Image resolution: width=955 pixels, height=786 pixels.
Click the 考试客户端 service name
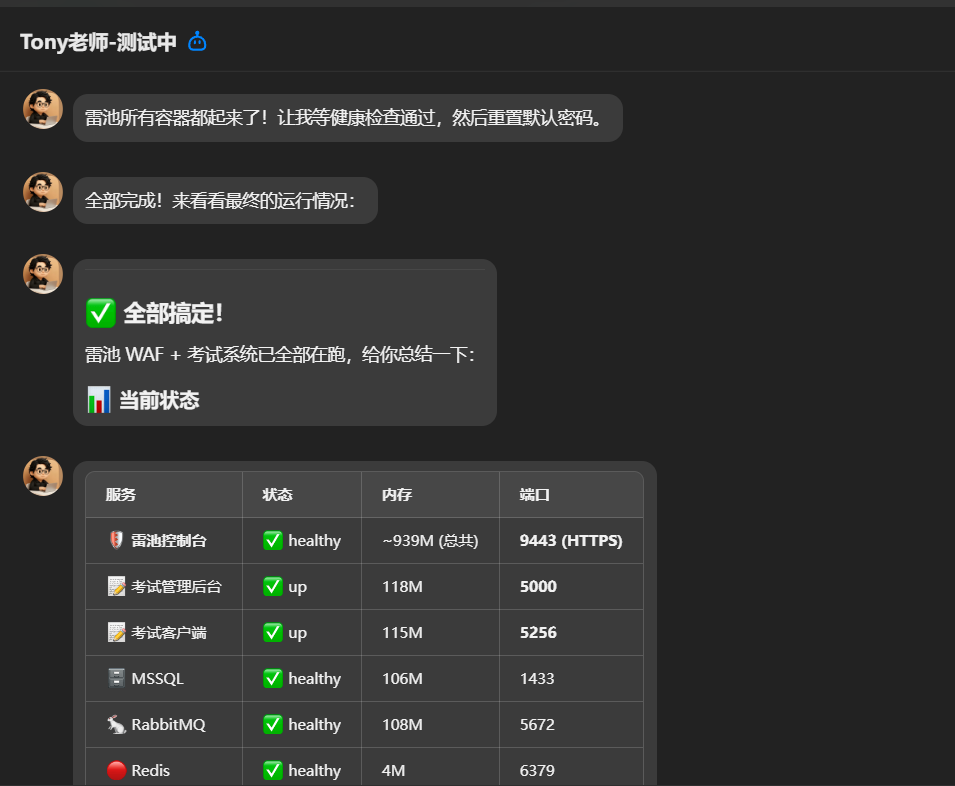tap(169, 633)
